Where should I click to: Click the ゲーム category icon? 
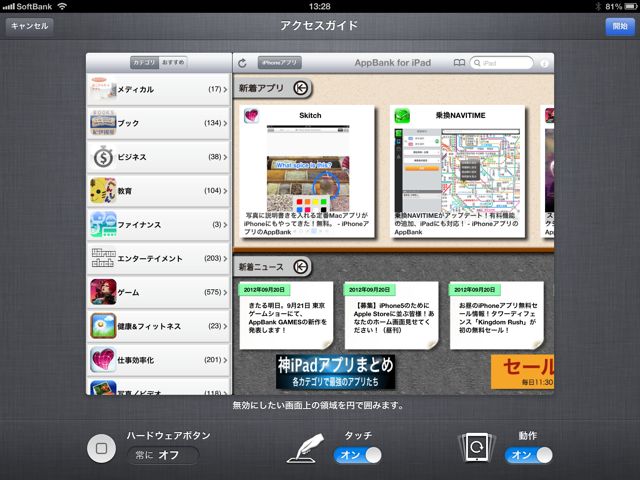click(x=103, y=292)
